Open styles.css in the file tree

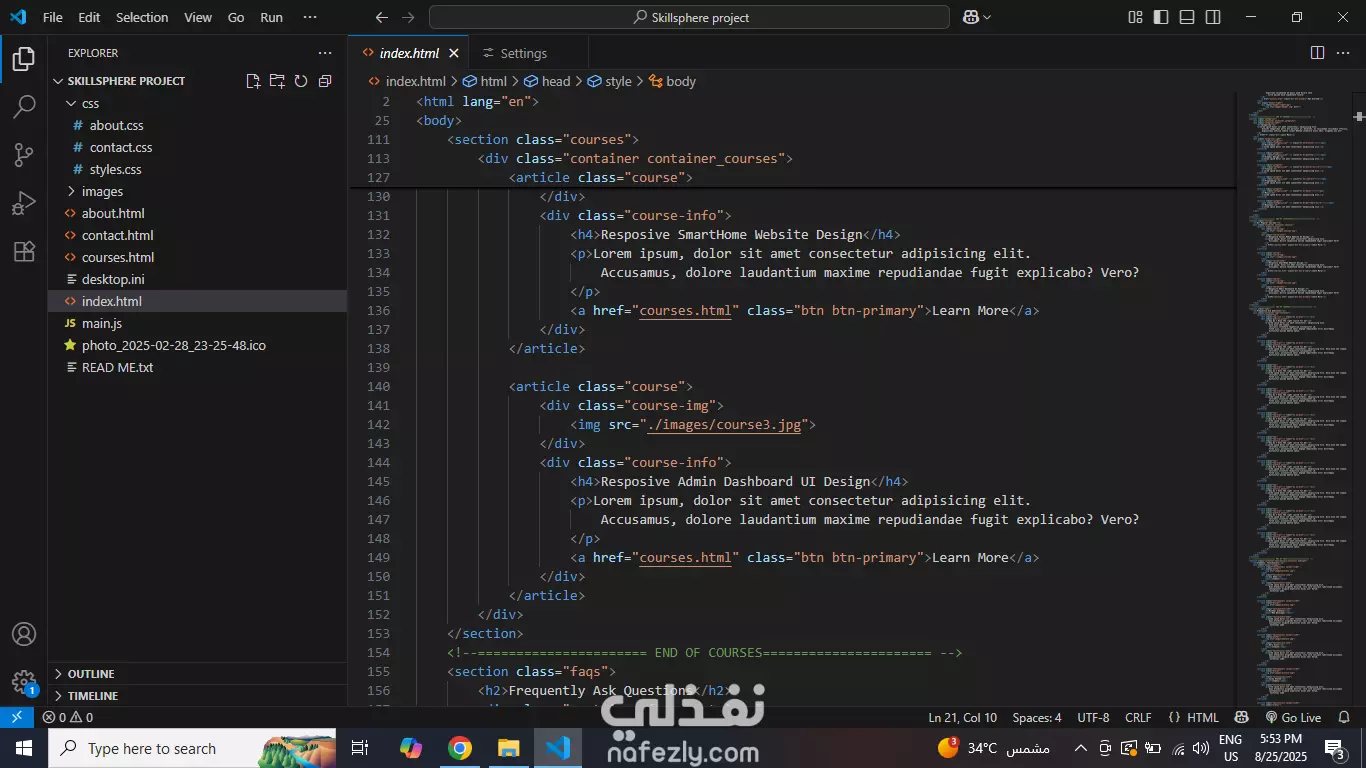[x=115, y=169]
